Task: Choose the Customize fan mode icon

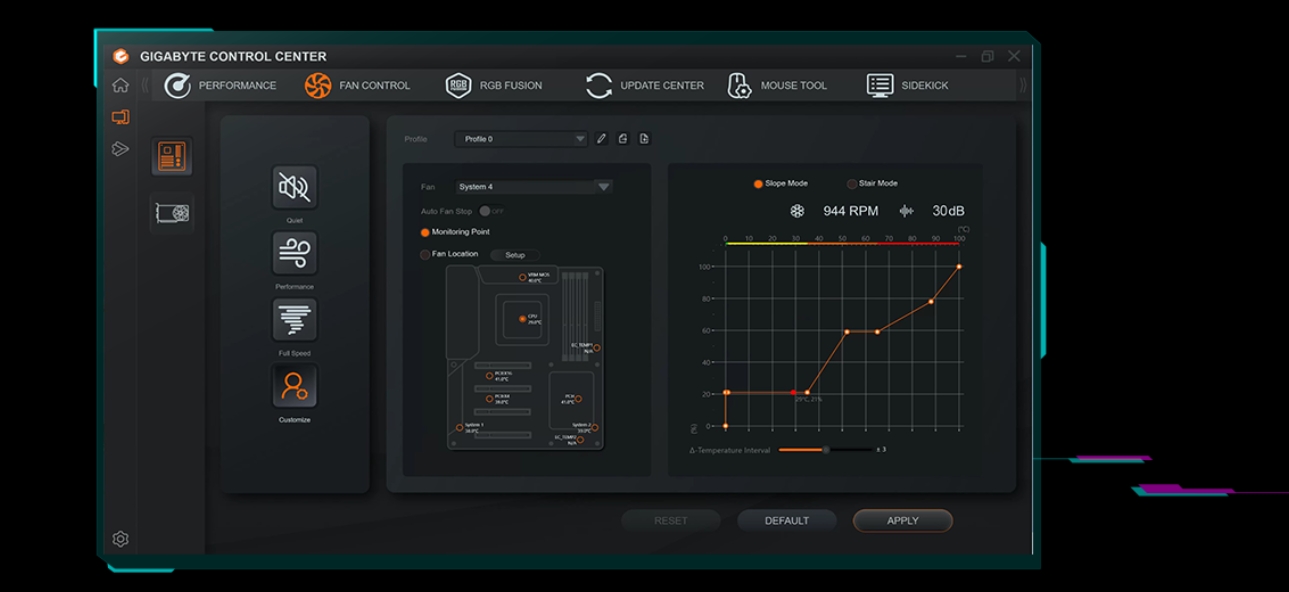Action: (294, 386)
